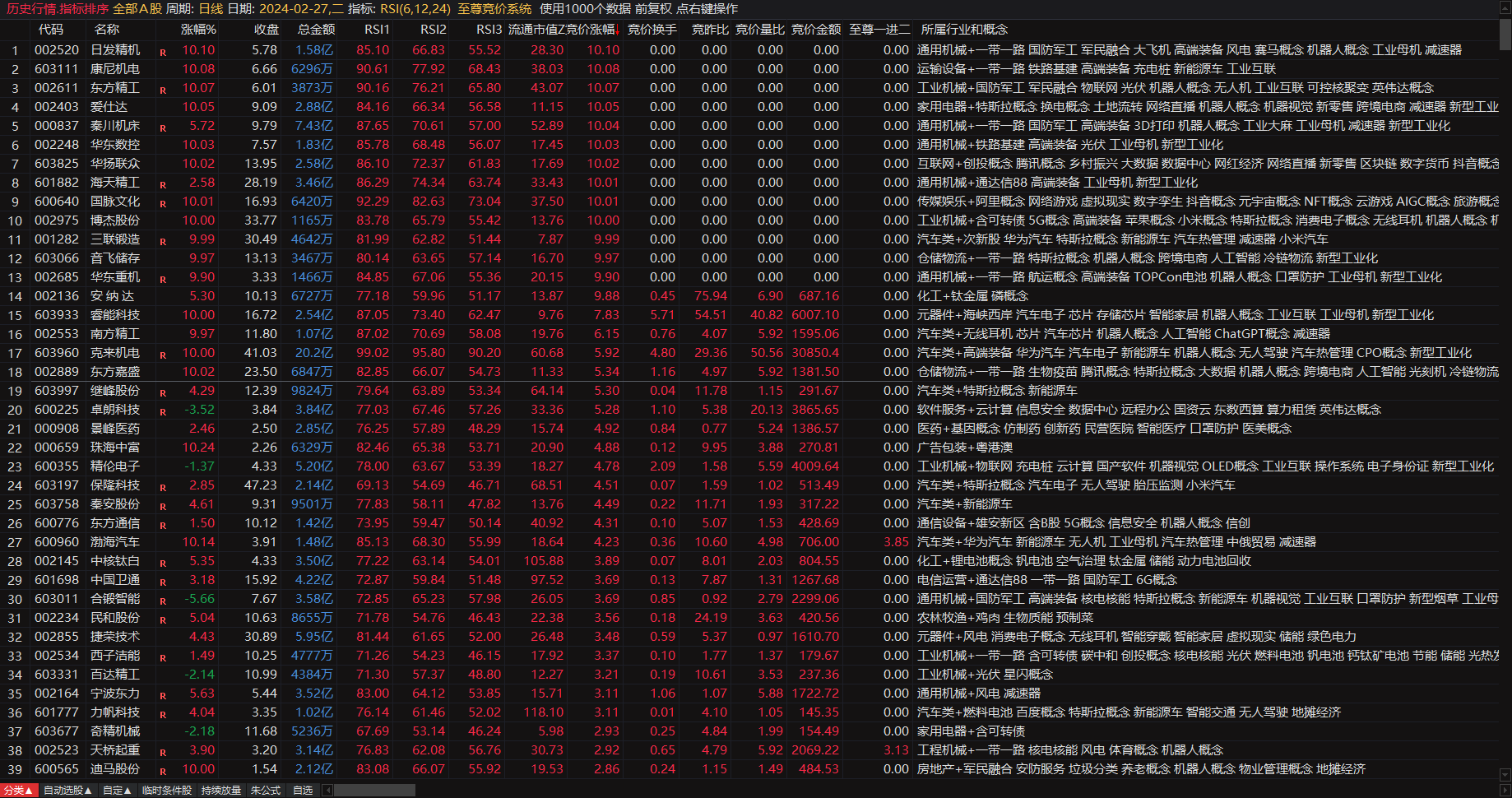Switch to the 朱公式 tab
The height and width of the screenshot is (798, 1512).
[x=266, y=791]
